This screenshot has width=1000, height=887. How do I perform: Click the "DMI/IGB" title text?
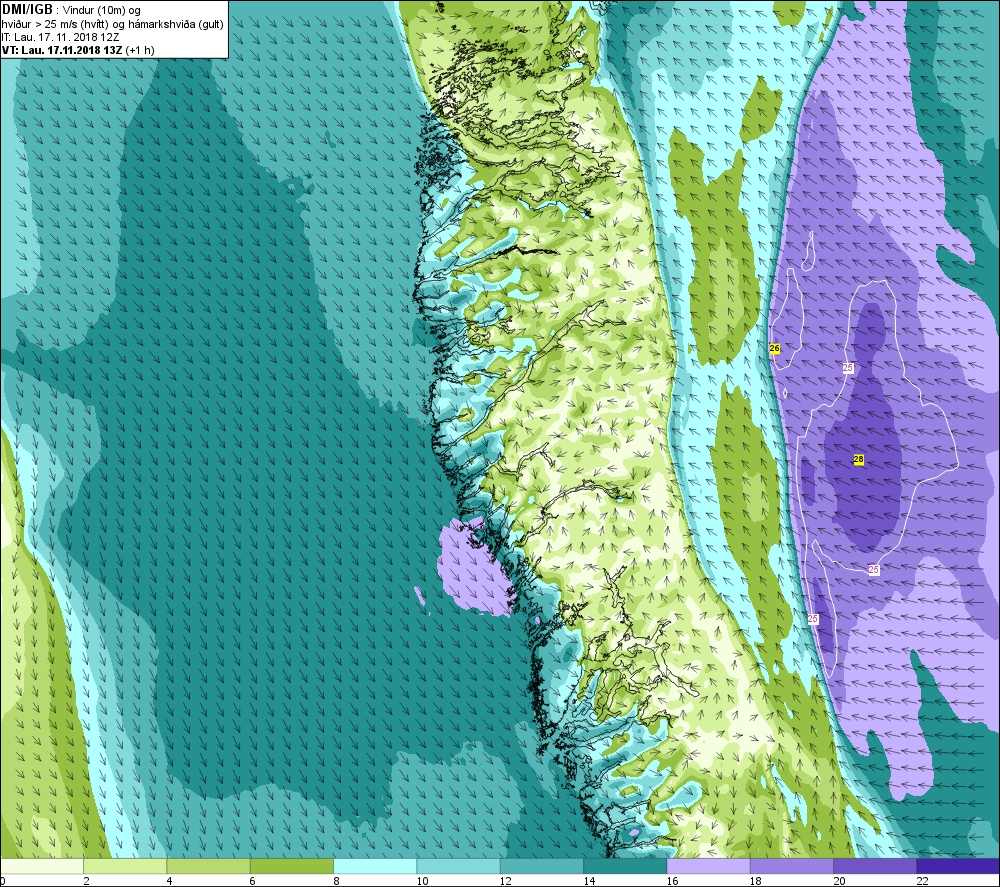coord(27,10)
